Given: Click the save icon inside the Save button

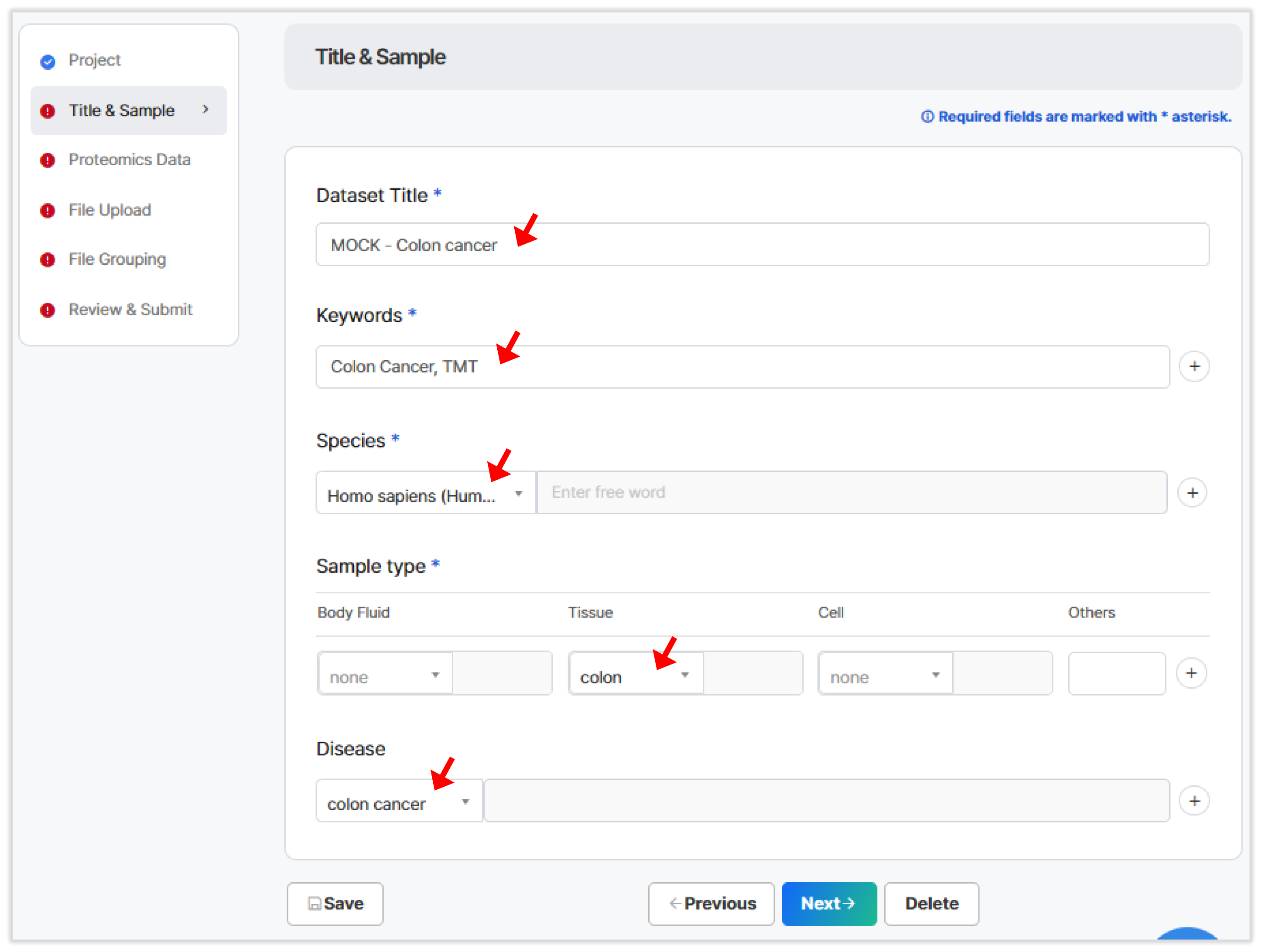Looking at the screenshot, I should 315,904.
